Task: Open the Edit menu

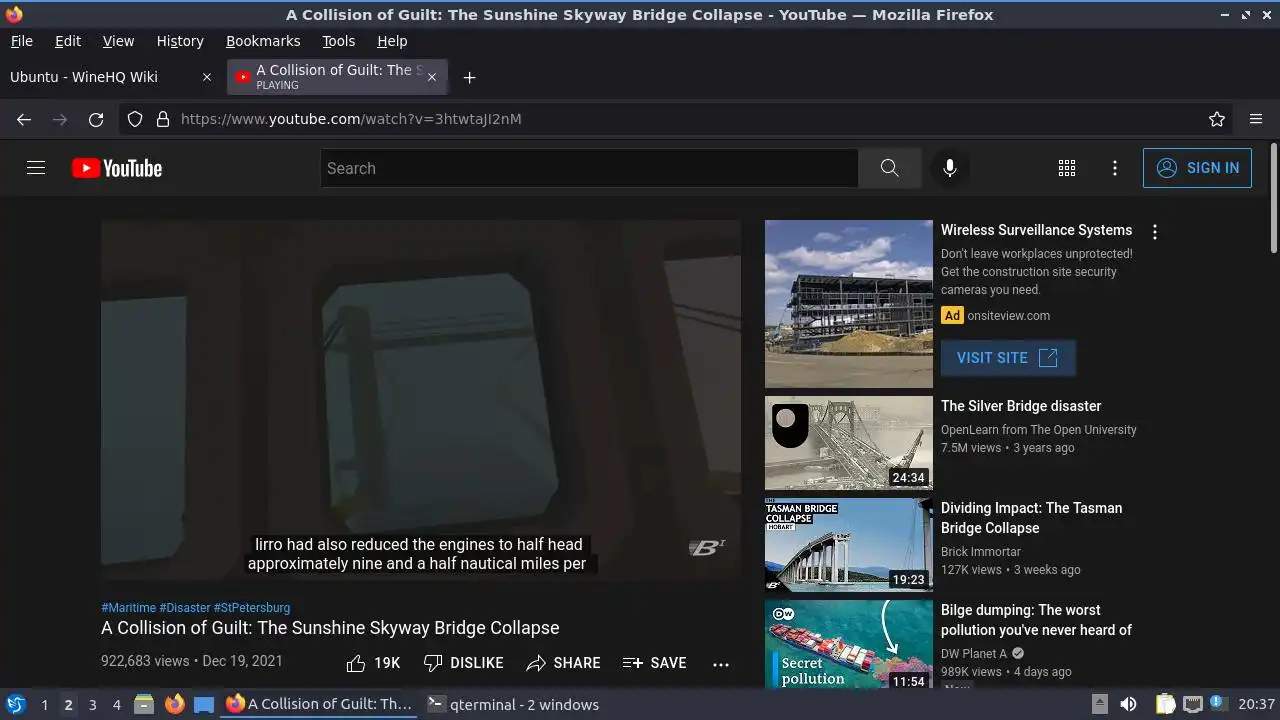Action: pos(68,41)
